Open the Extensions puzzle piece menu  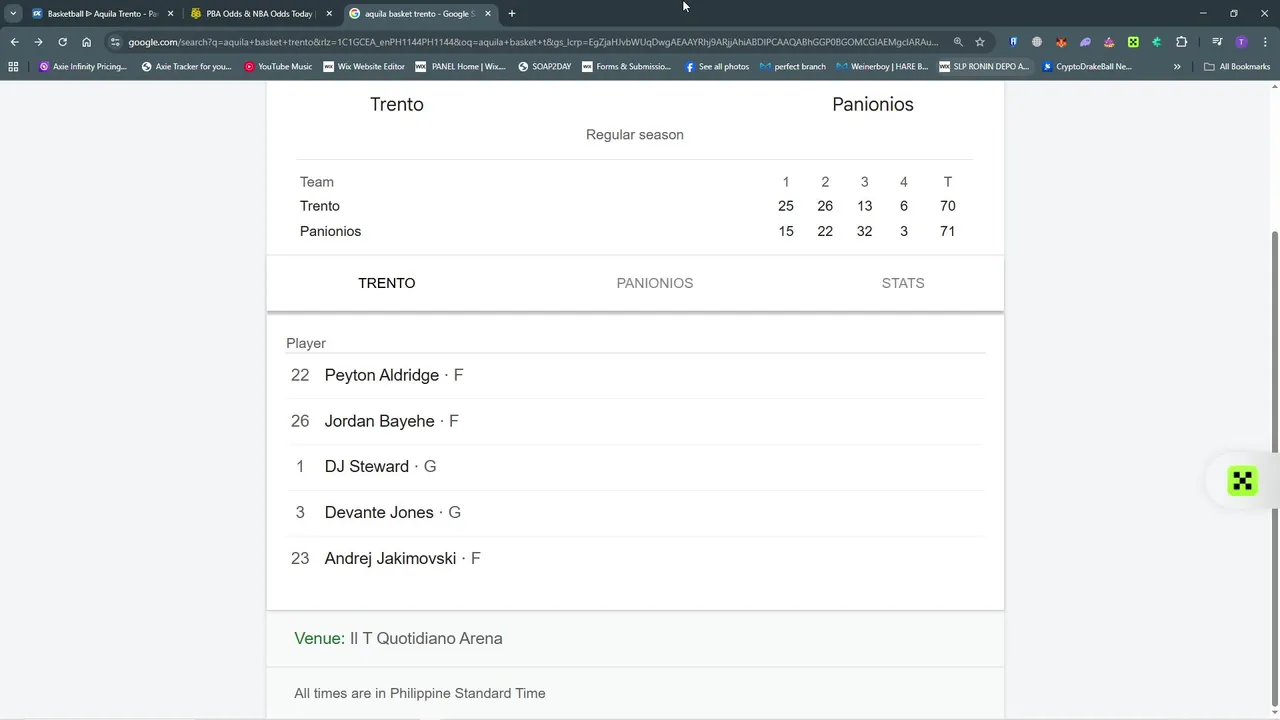(1181, 42)
